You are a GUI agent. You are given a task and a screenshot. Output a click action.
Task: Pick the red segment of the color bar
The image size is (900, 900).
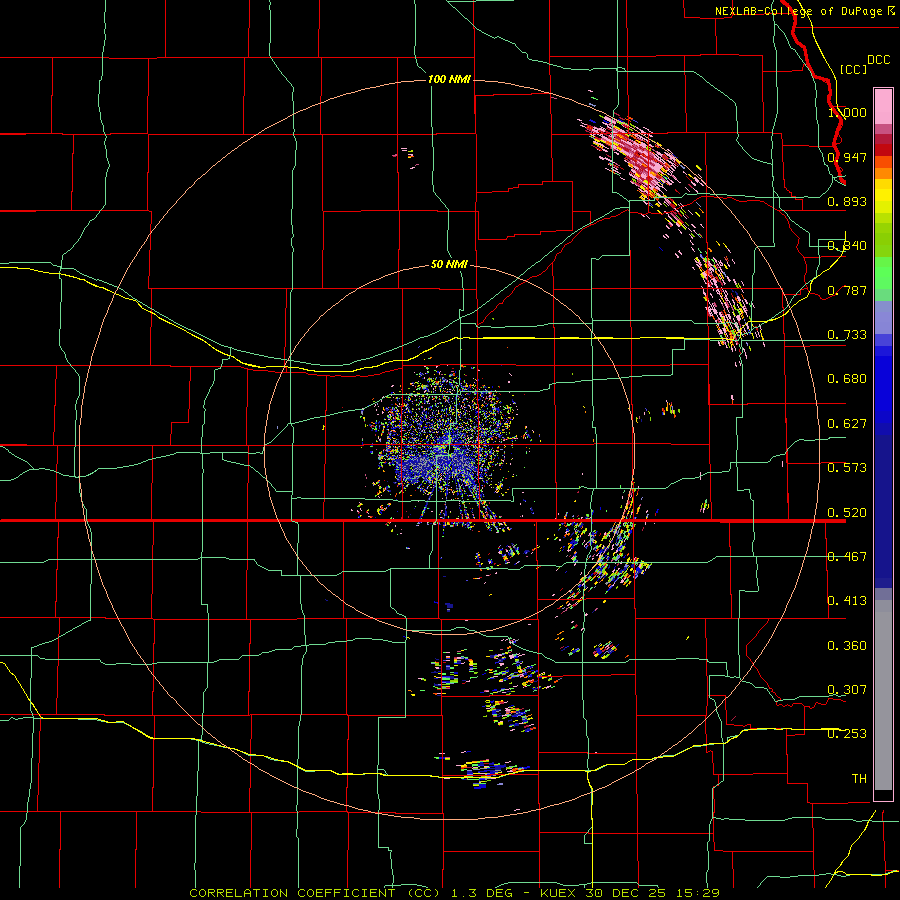pyautogui.click(x=883, y=150)
